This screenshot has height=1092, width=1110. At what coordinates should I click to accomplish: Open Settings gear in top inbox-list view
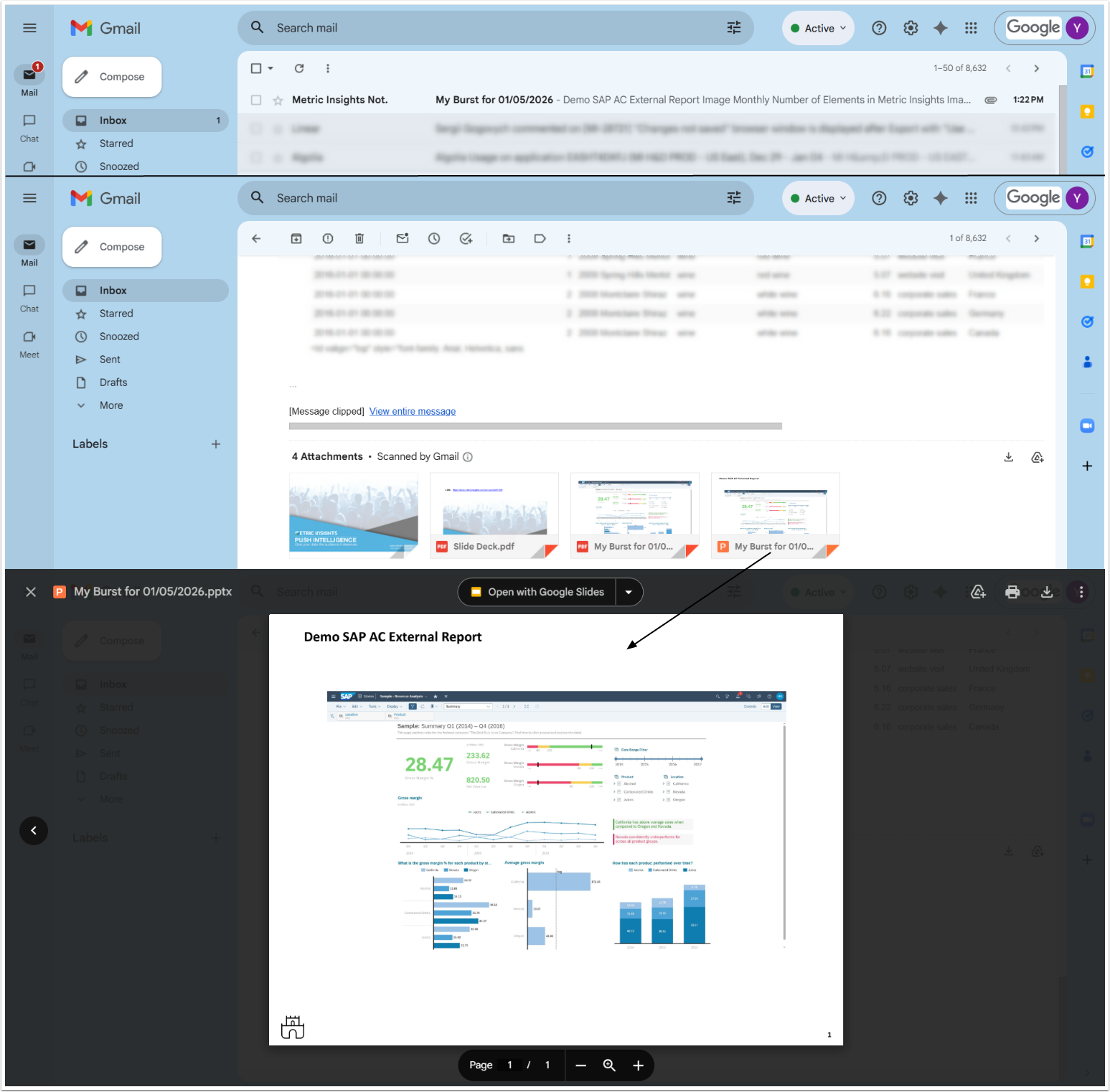pos(911,28)
